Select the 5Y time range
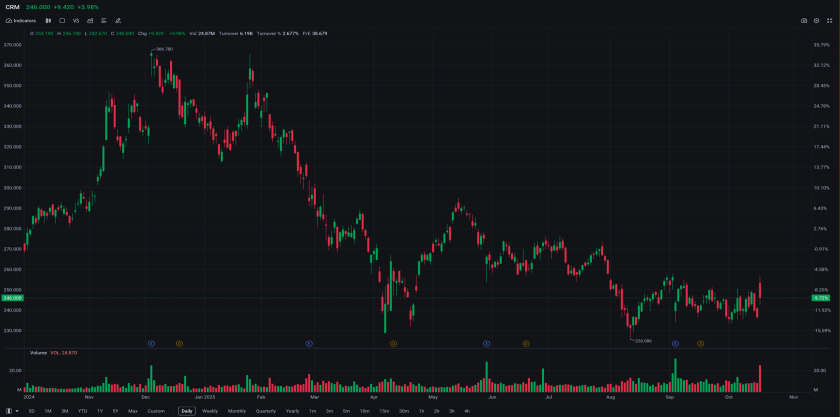 tap(116, 411)
